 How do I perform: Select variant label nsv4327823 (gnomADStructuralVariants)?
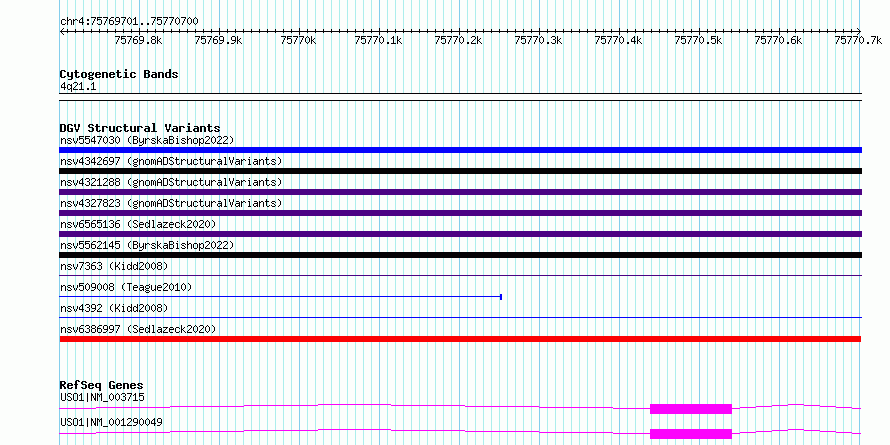pos(171,203)
